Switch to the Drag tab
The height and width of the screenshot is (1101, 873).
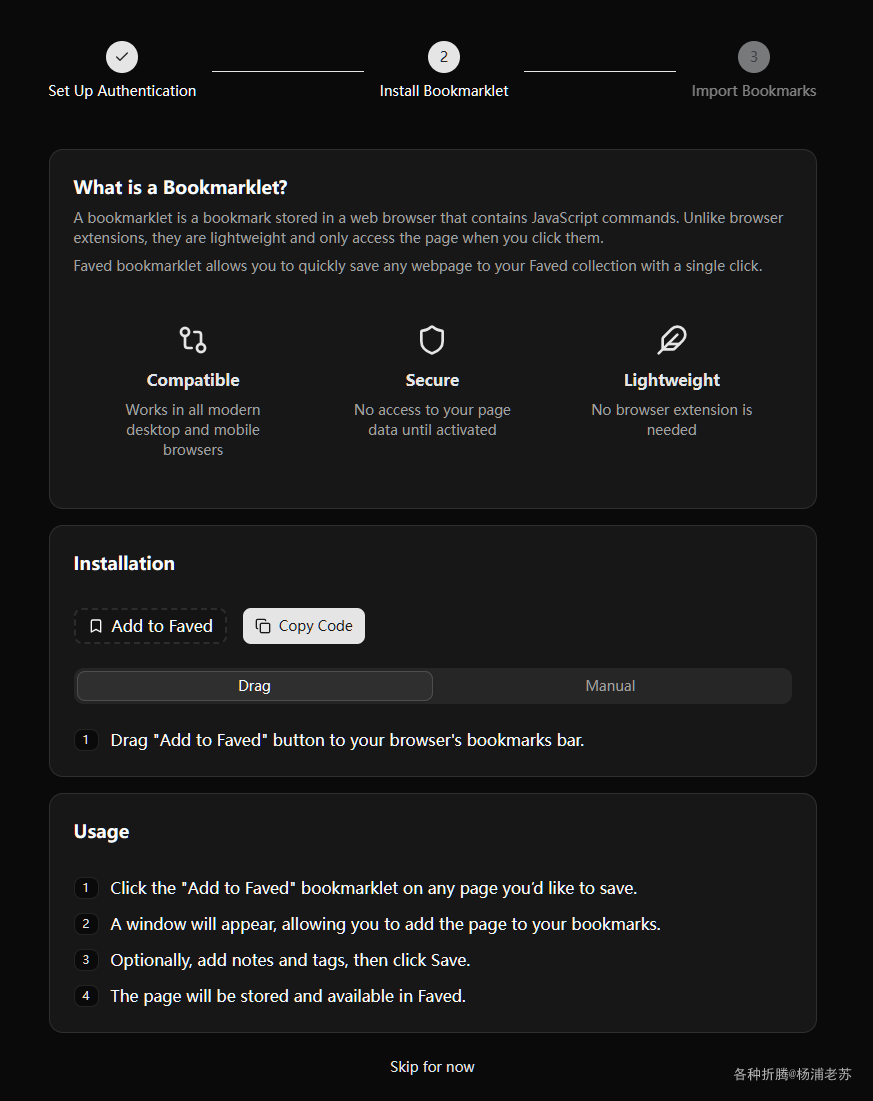[x=255, y=686]
